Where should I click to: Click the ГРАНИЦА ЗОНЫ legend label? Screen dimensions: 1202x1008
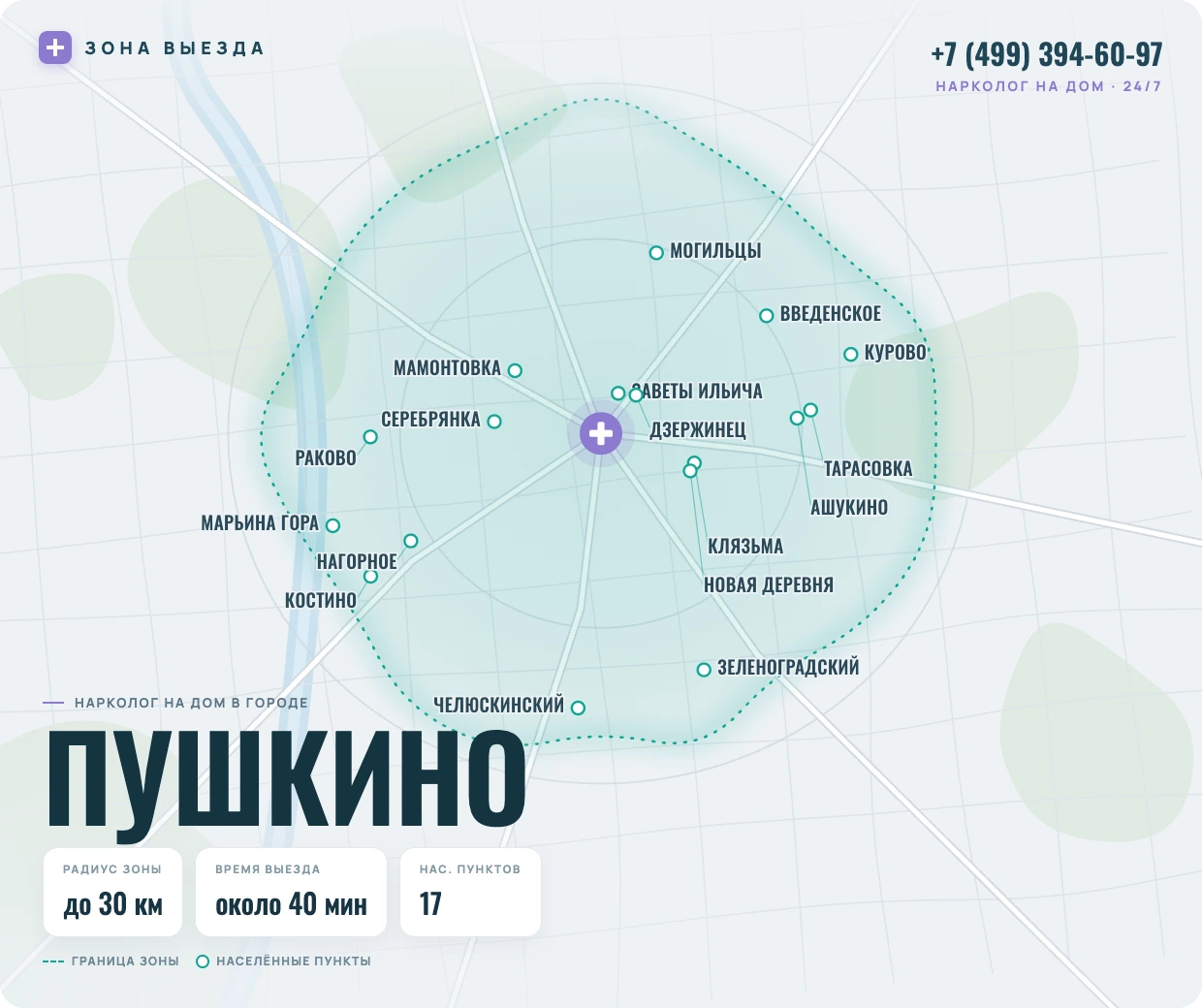tap(125, 961)
